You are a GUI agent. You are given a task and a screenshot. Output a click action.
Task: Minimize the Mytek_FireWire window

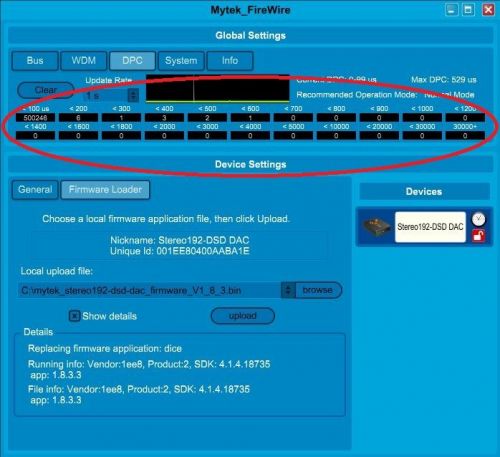pyautogui.click(x=451, y=10)
